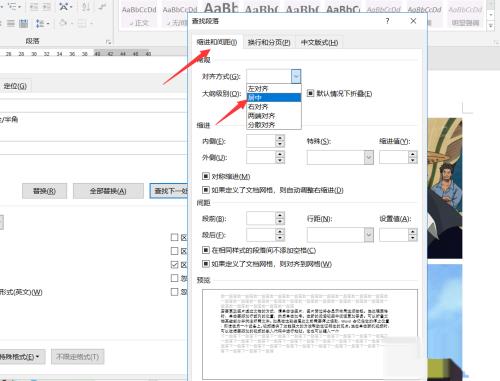This screenshot has height=381, width=500.
Task: Click the shading paint bucket icon
Action: 63,23
